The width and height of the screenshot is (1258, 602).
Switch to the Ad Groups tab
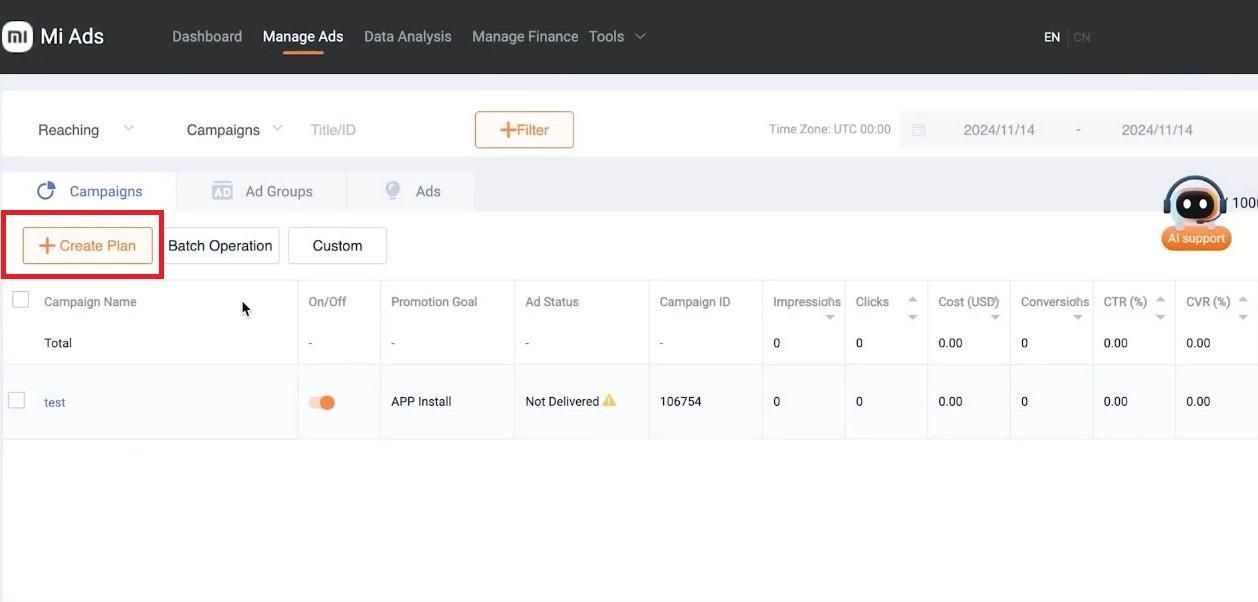[262, 191]
